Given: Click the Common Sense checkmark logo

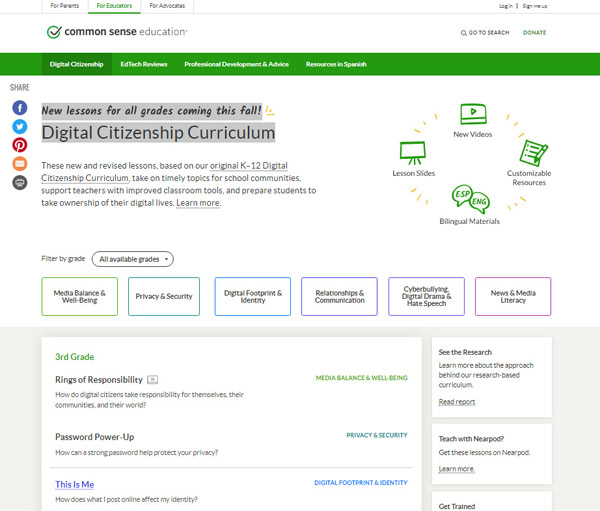Looking at the screenshot, I should (x=54, y=32).
